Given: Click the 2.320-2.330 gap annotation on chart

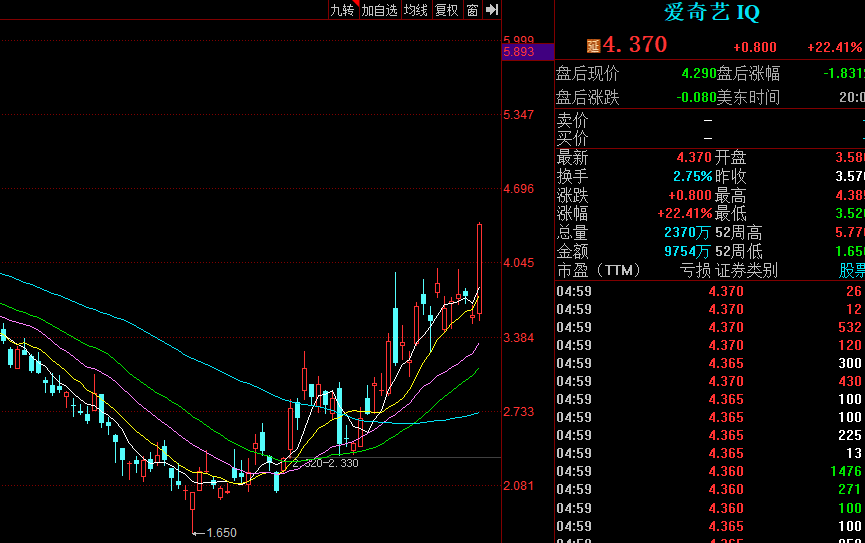Looking at the screenshot, I should (x=325, y=463).
